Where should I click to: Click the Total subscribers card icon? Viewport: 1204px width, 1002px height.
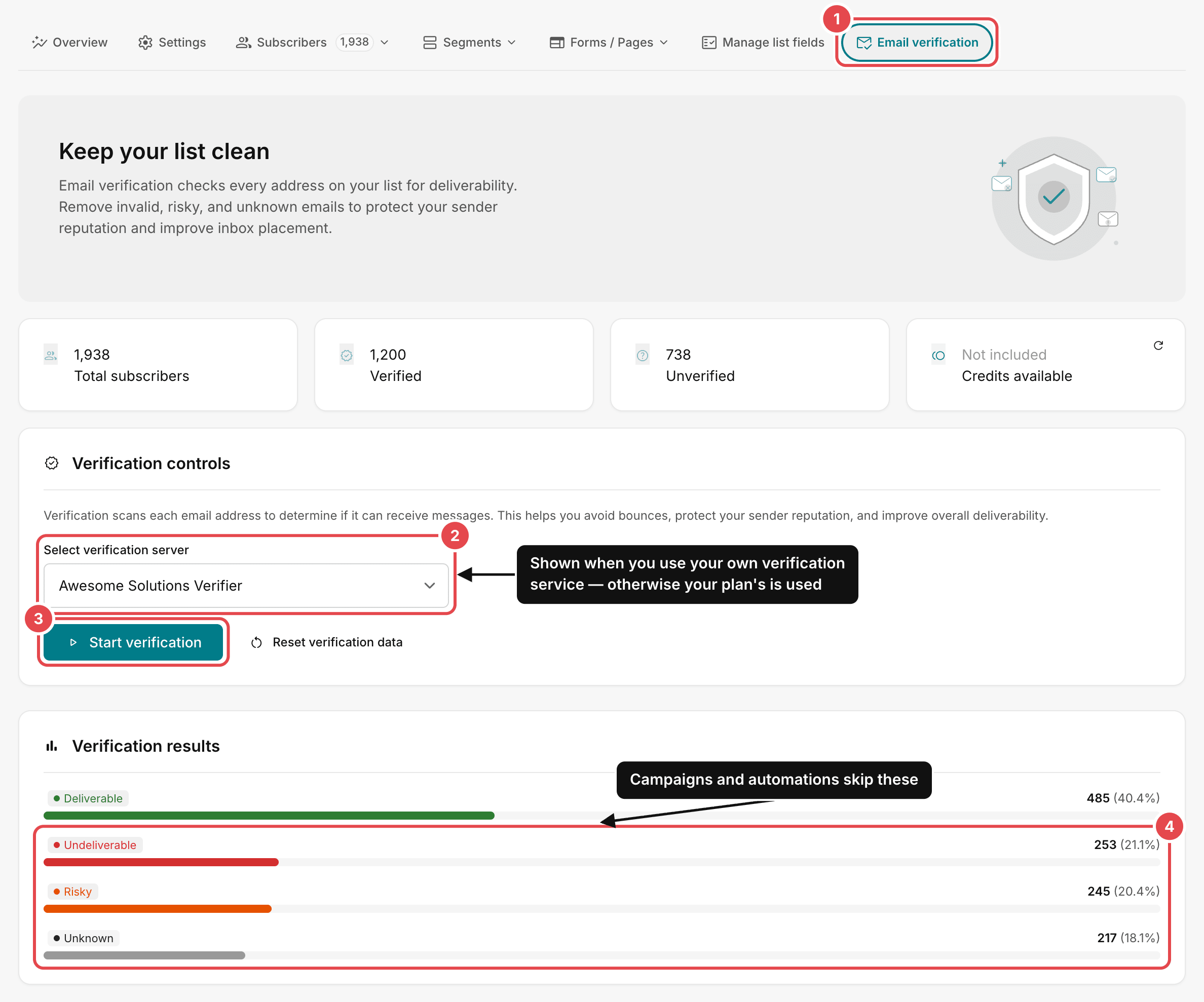pyautogui.click(x=51, y=355)
